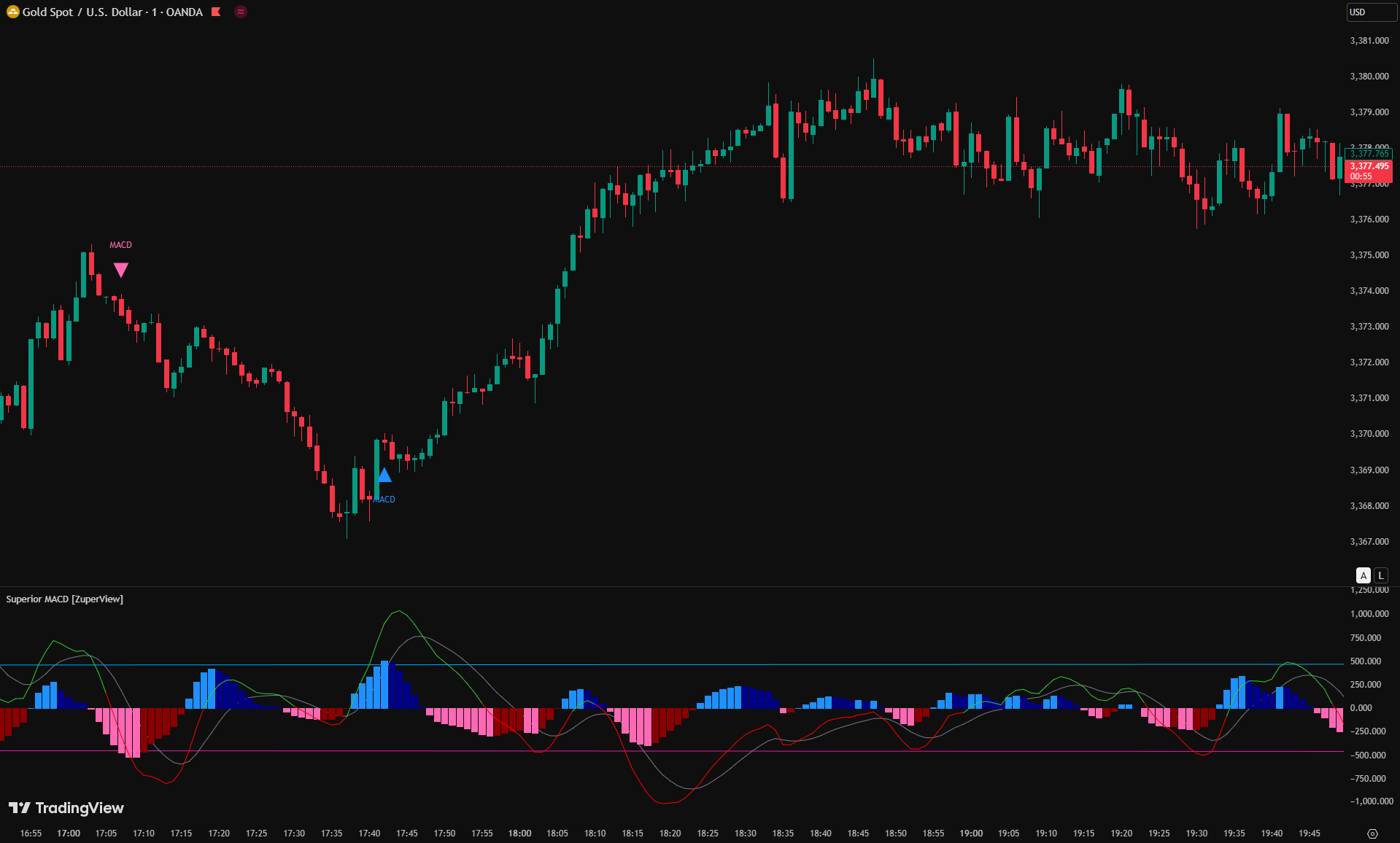Viewport: 1400px width, 843px height.
Task: Click the red flag icon beside OANDA
Action: click(216, 12)
